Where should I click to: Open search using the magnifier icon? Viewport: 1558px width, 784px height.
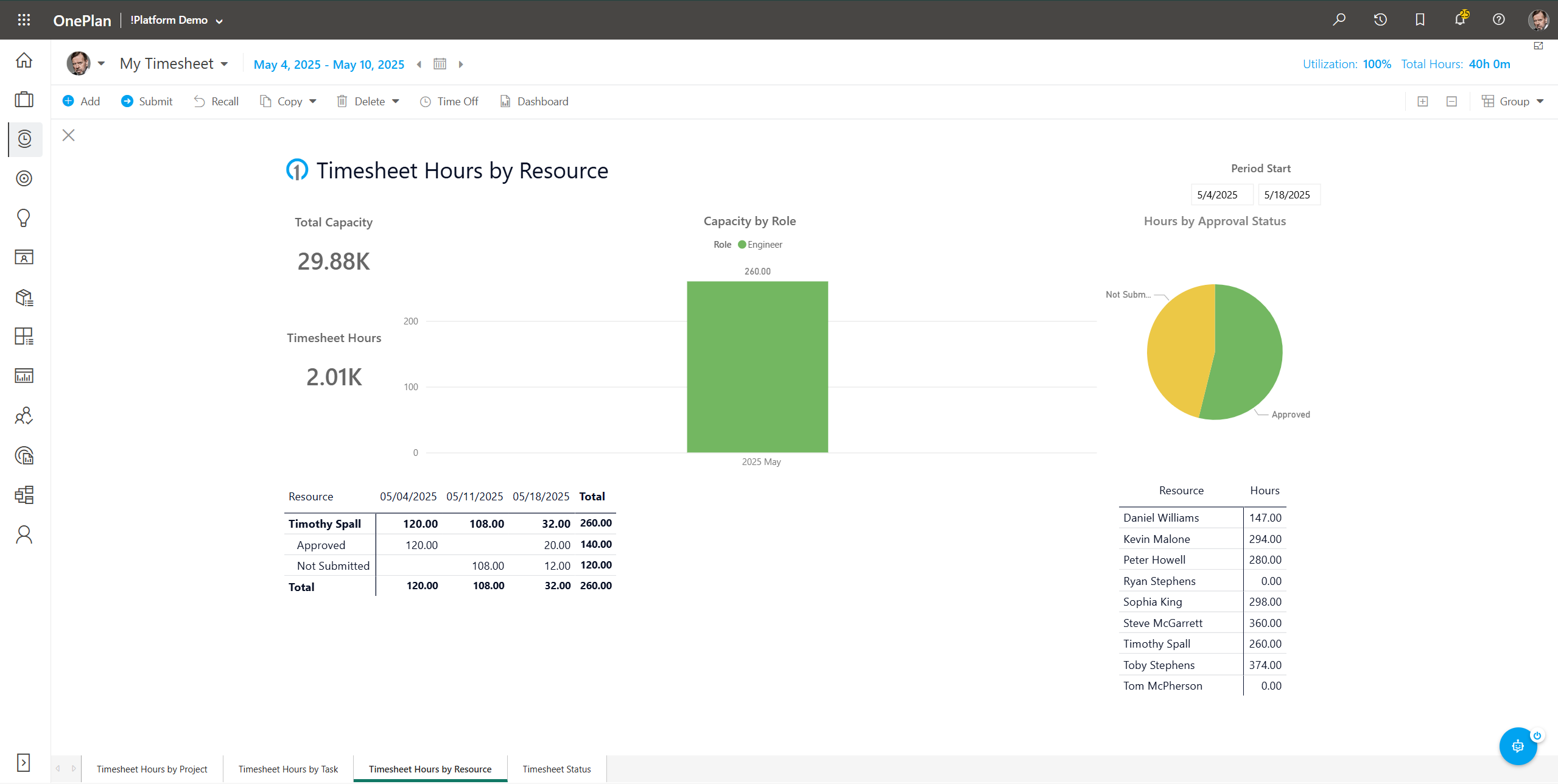pyautogui.click(x=1339, y=19)
